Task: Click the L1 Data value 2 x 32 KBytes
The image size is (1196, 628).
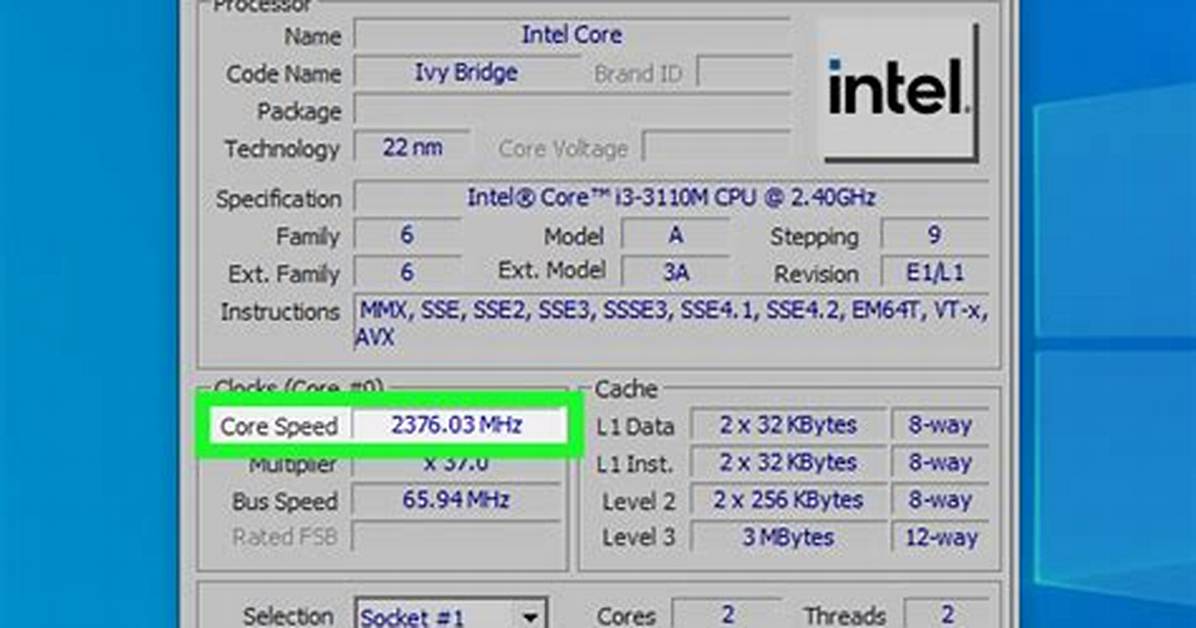Action: [789, 425]
